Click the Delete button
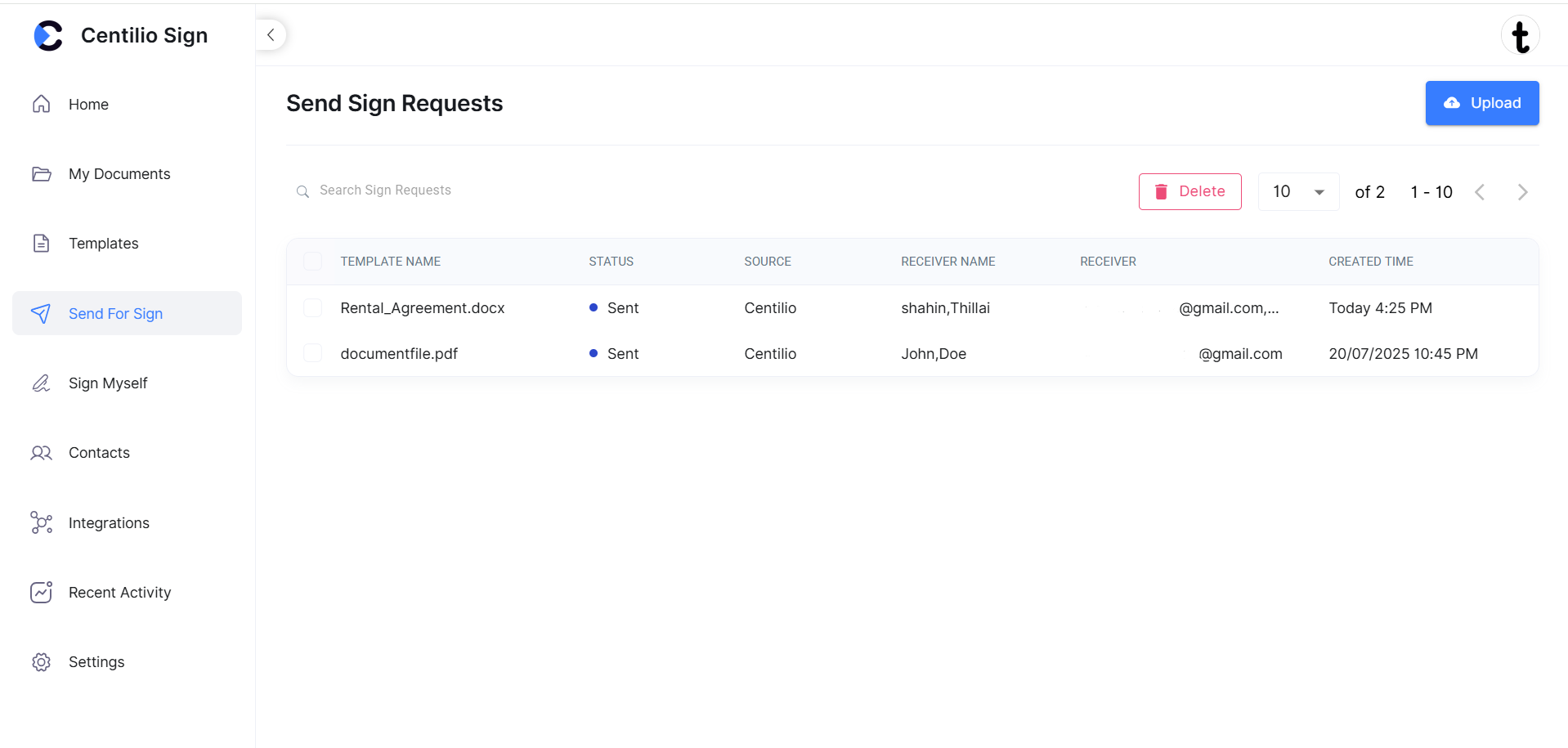Image resolution: width=1568 pixels, height=748 pixels. pyautogui.click(x=1189, y=190)
